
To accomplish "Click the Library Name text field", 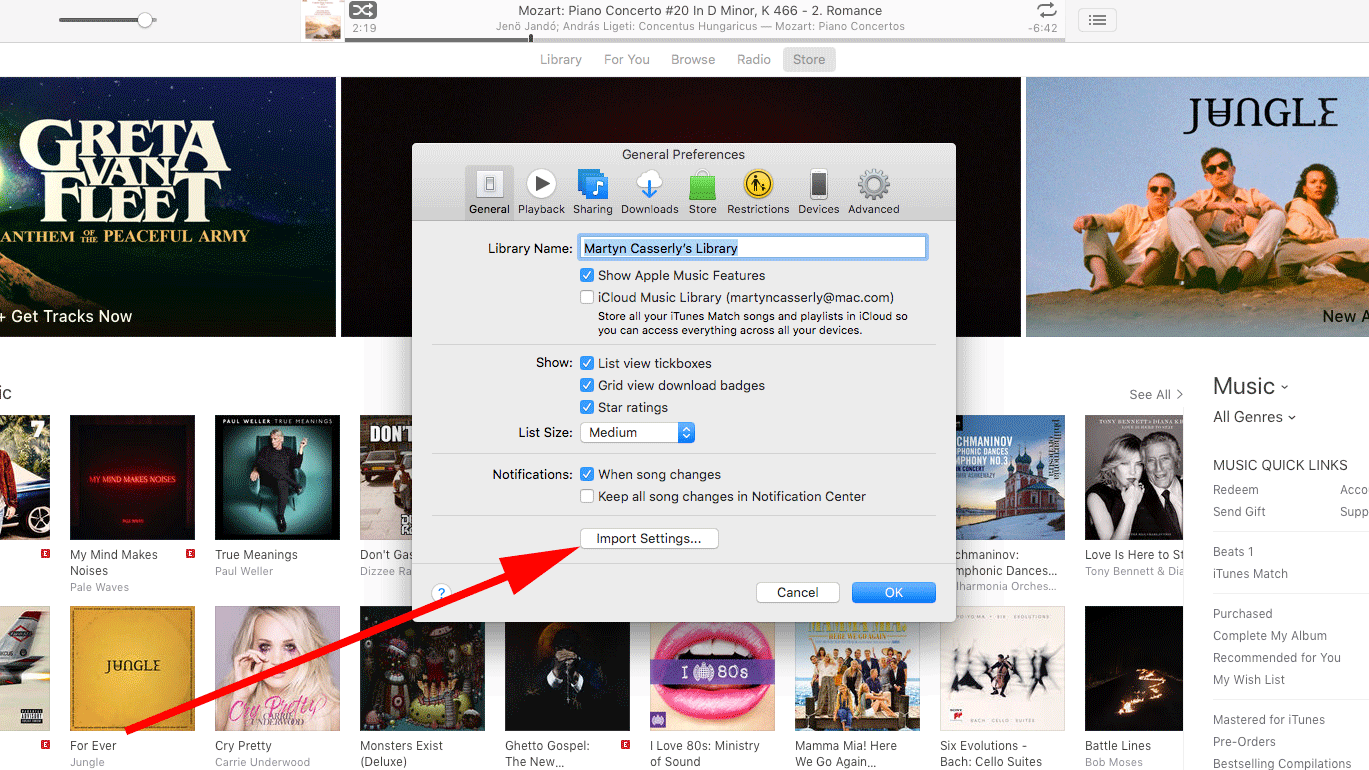I will click(x=753, y=248).
